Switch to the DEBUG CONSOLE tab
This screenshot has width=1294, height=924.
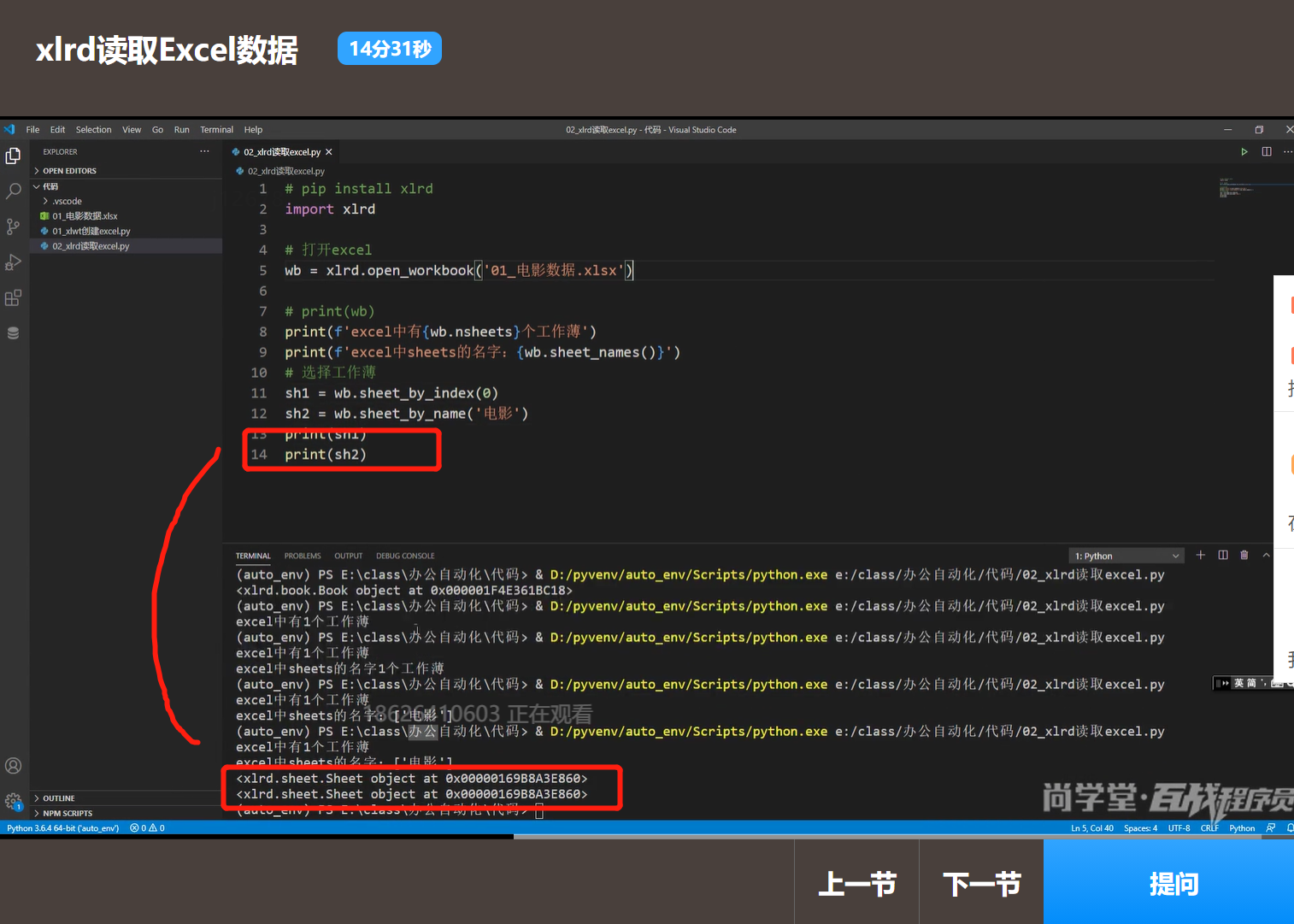(x=405, y=556)
